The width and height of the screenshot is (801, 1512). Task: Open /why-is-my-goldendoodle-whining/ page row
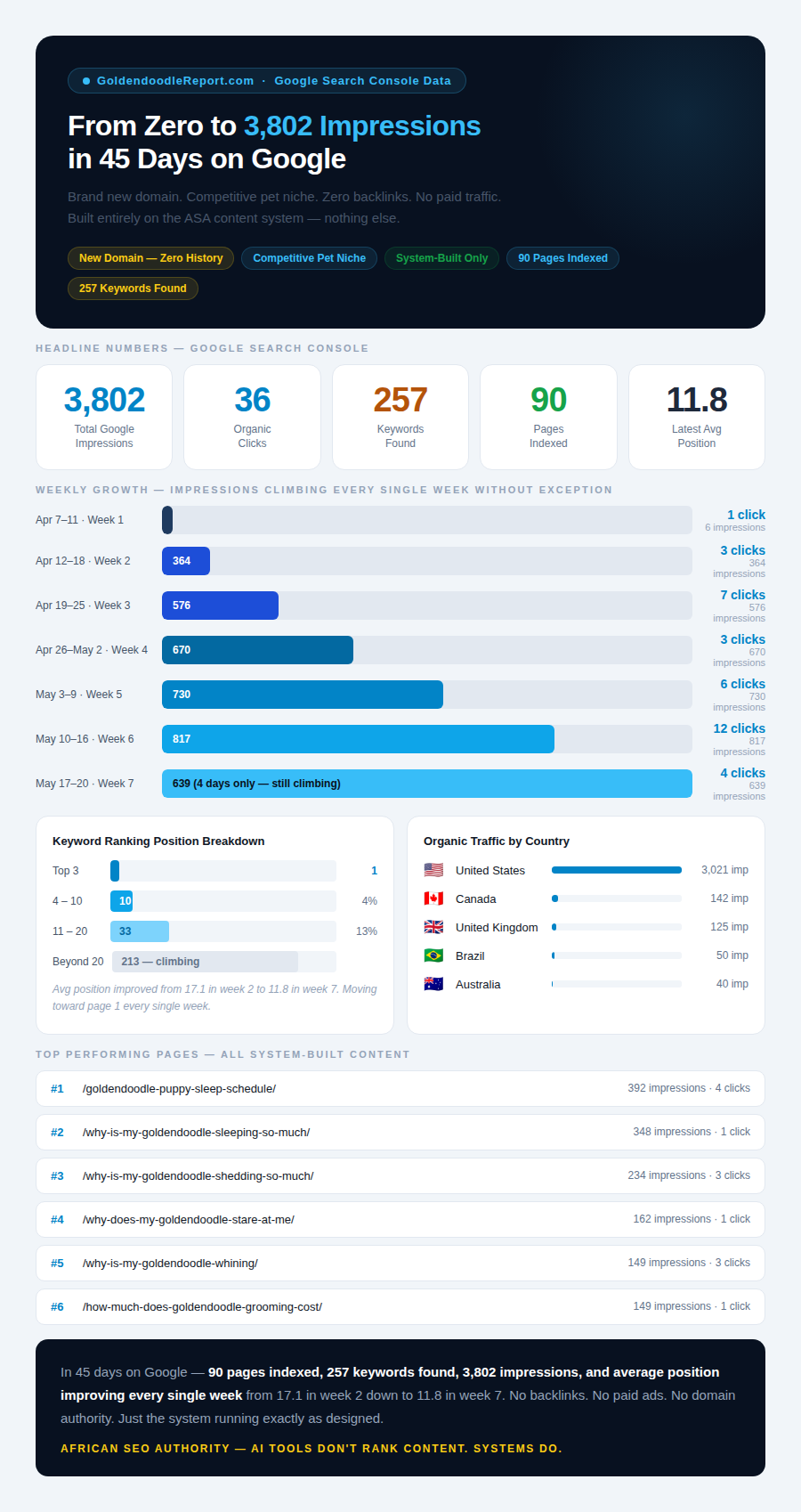click(x=400, y=1263)
